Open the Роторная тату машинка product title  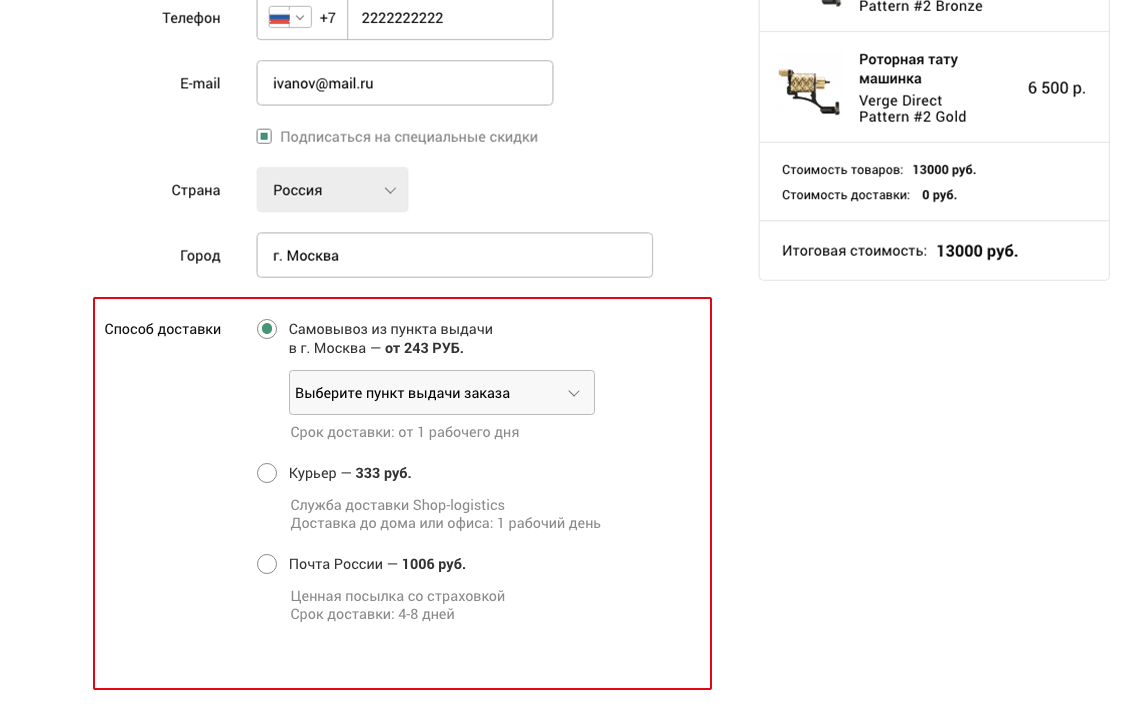908,69
